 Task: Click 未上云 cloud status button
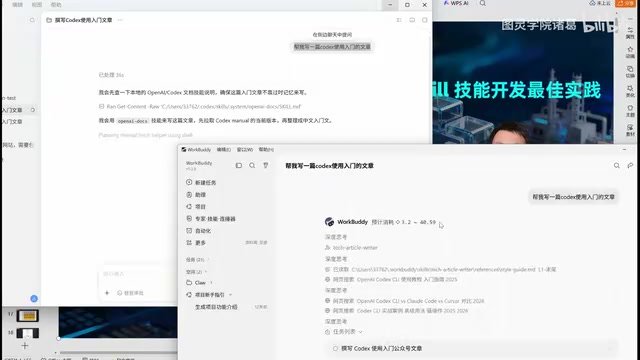[600, 3]
